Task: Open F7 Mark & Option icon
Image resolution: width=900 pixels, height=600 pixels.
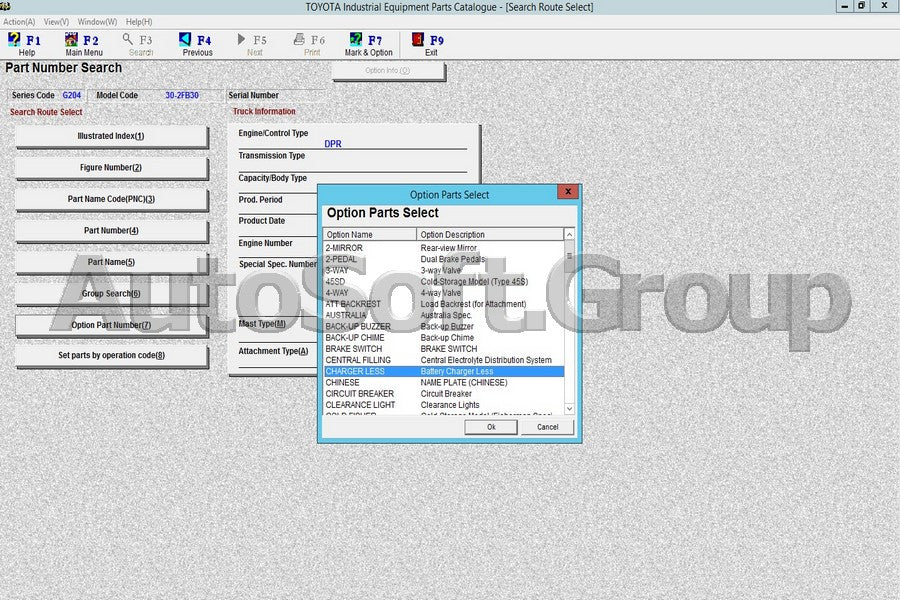Action: pos(368,44)
